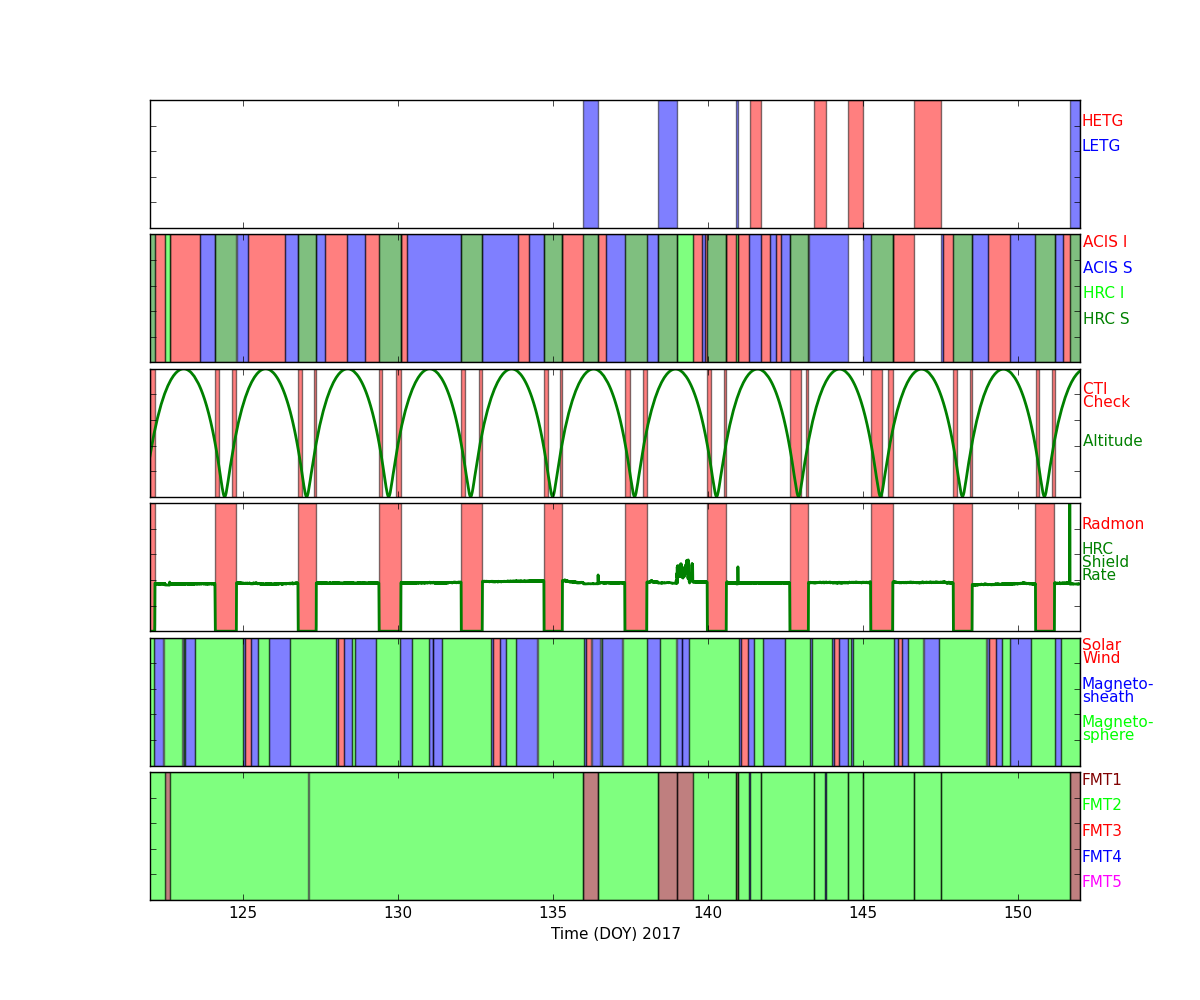This screenshot has width=1200, height=1000.
Task: Select the ACIS I legend label
Action: click(1104, 242)
